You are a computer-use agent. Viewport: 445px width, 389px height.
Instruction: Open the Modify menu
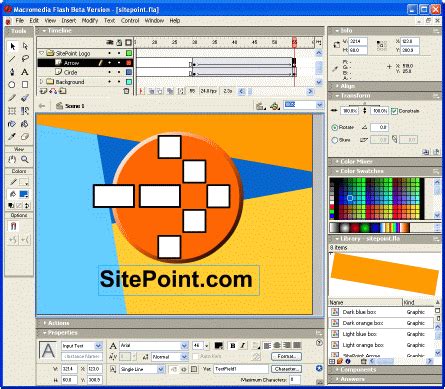[90, 21]
